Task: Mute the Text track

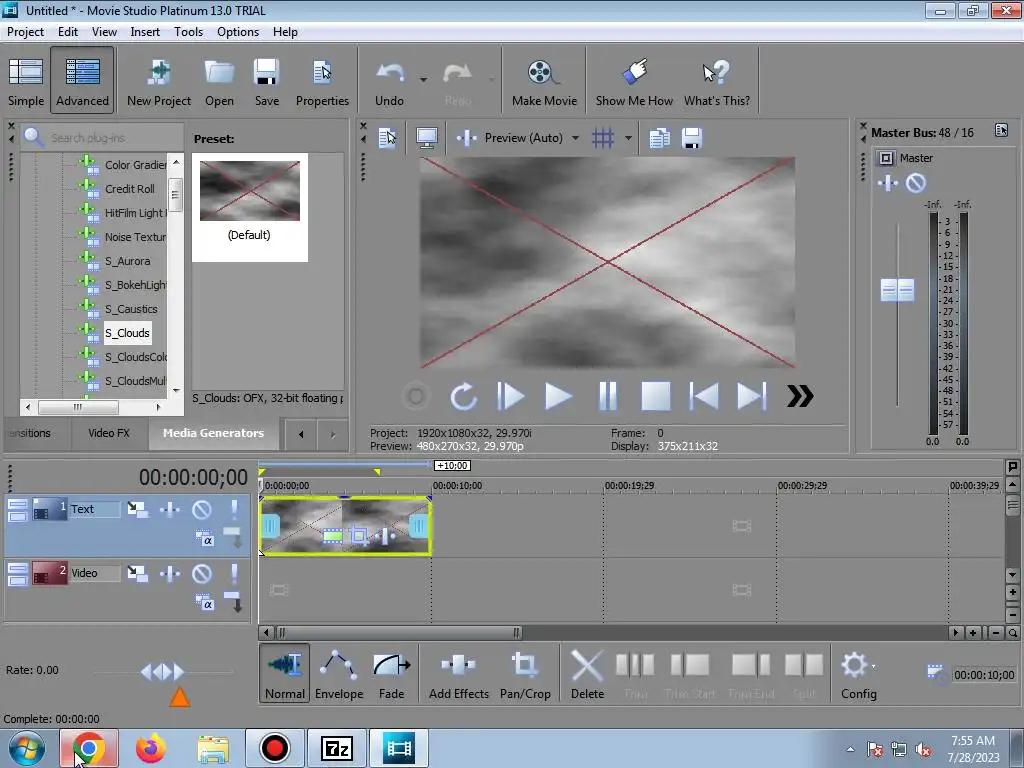Action: (202, 509)
